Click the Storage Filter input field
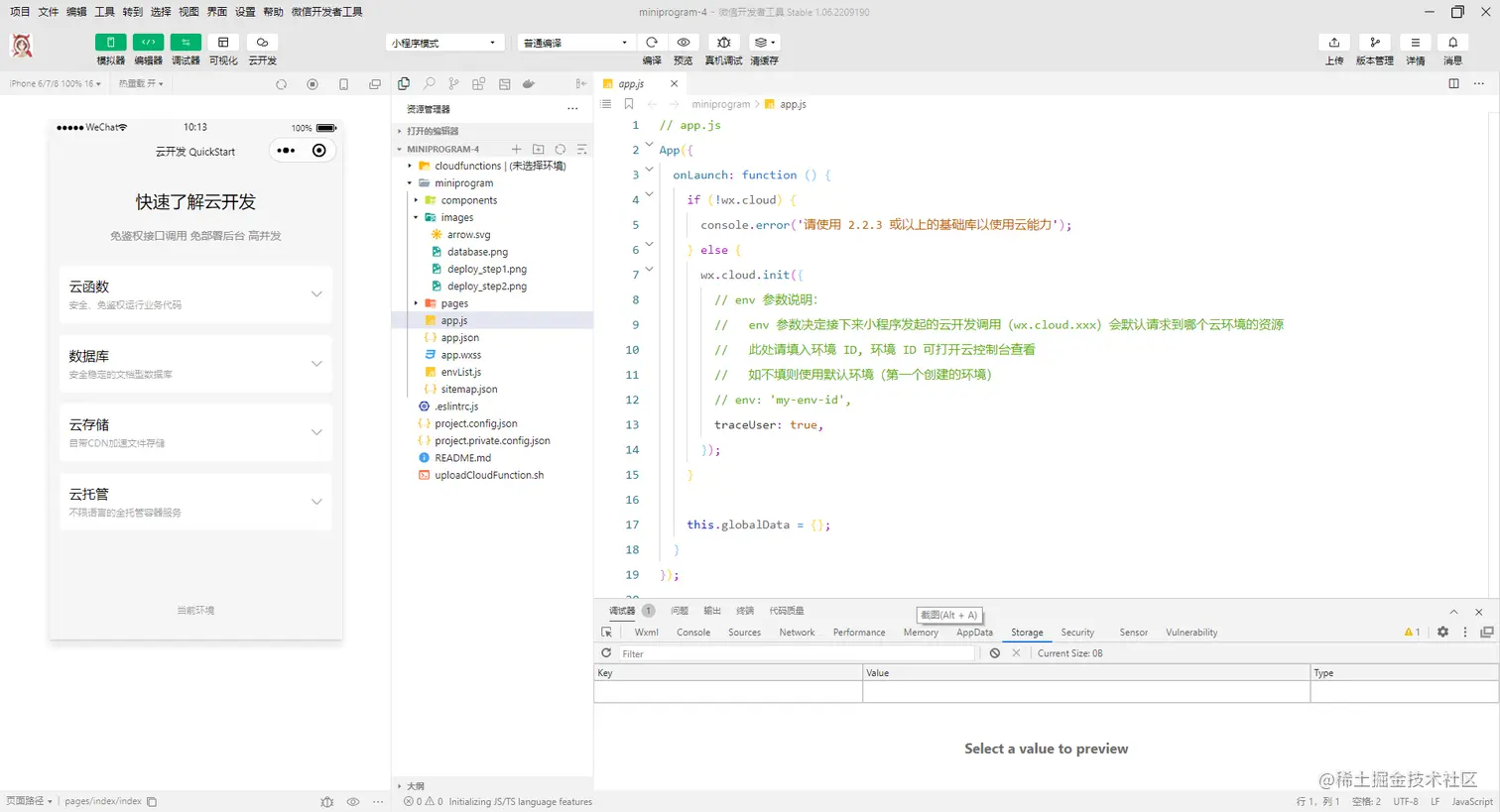 coord(797,653)
